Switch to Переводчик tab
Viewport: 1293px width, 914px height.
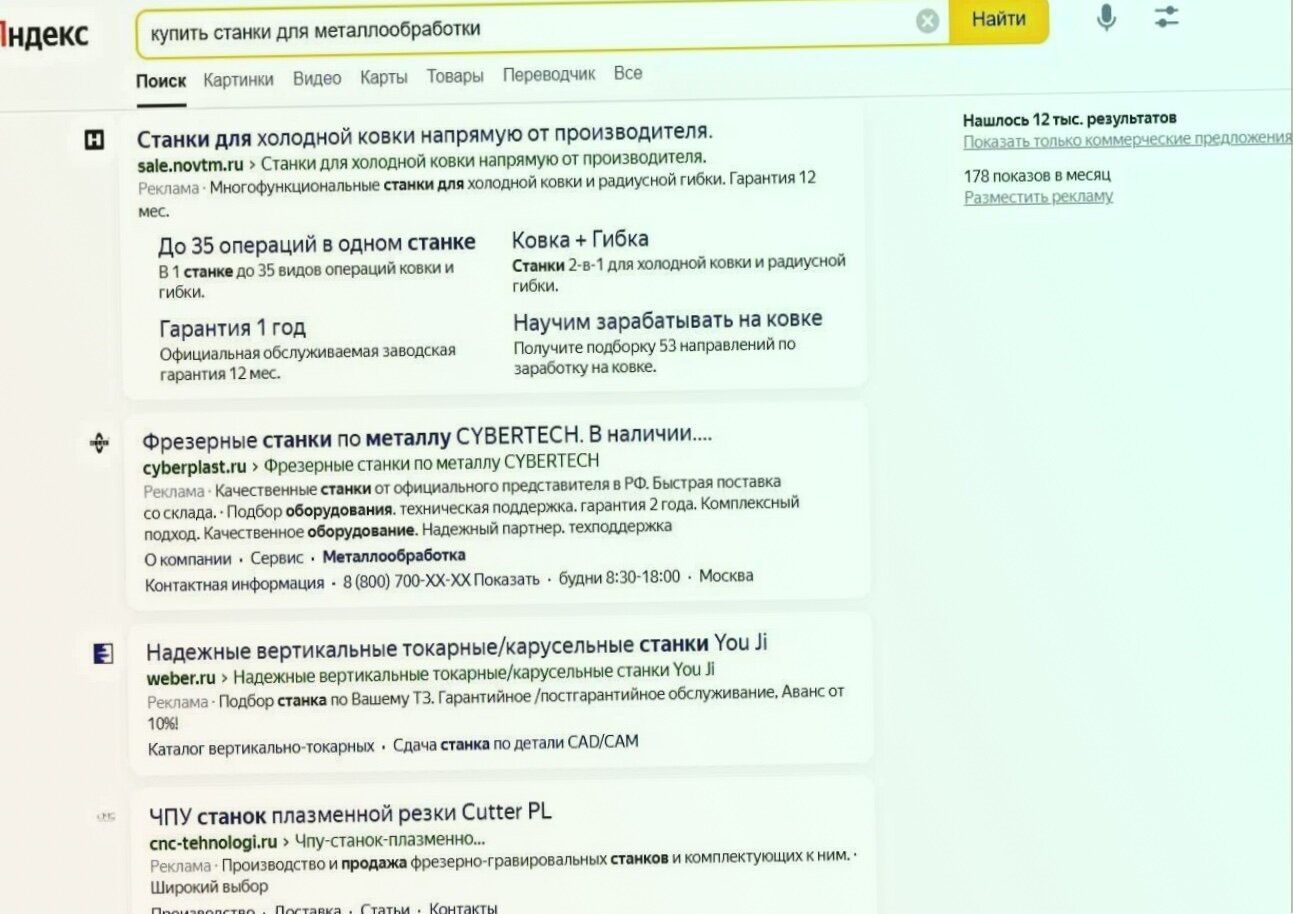(x=549, y=74)
